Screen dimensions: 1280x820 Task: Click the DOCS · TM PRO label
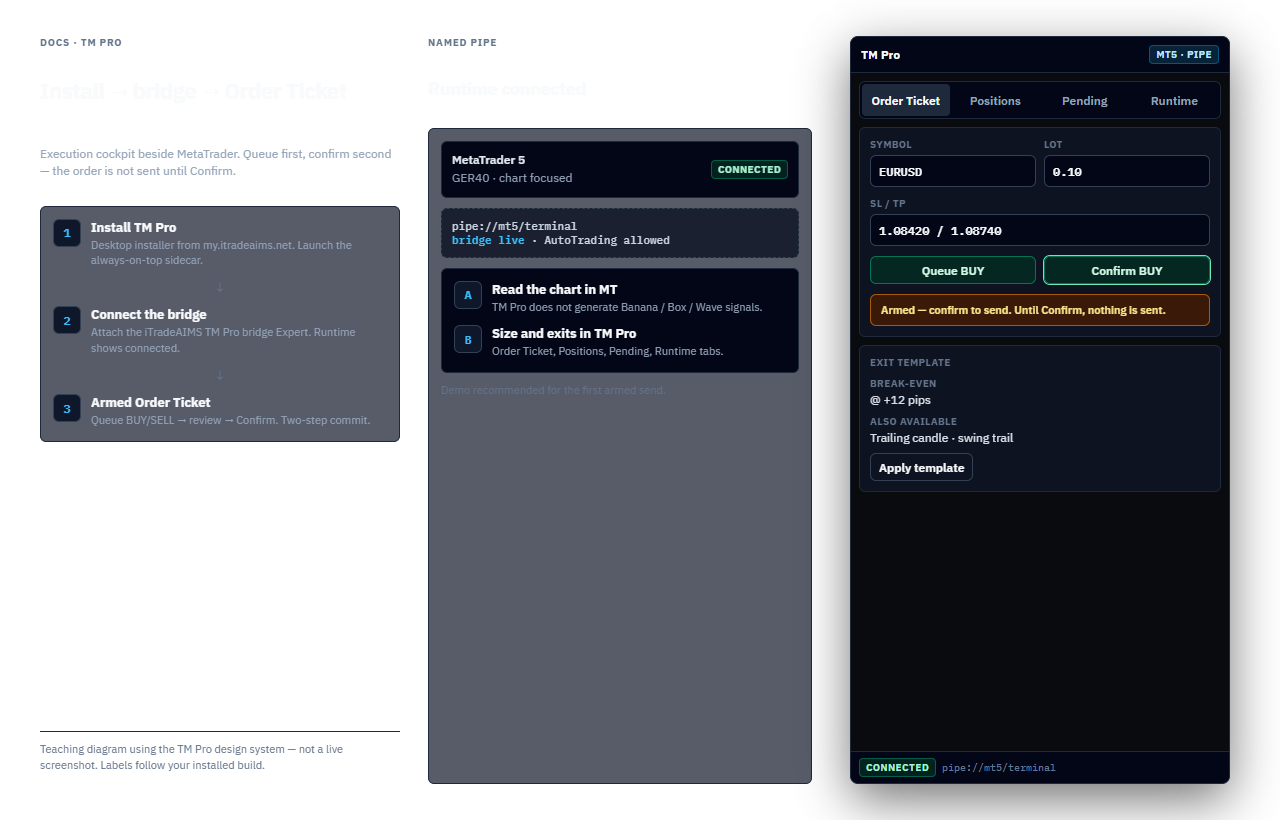[81, 43]
